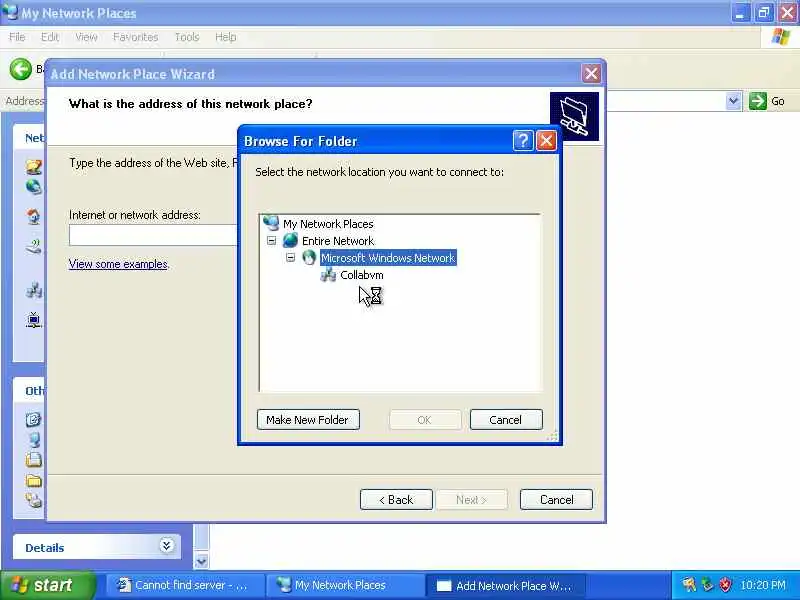800x600 pixels.
Task: Click the wizard network folder banner icon
Action: 574,116
